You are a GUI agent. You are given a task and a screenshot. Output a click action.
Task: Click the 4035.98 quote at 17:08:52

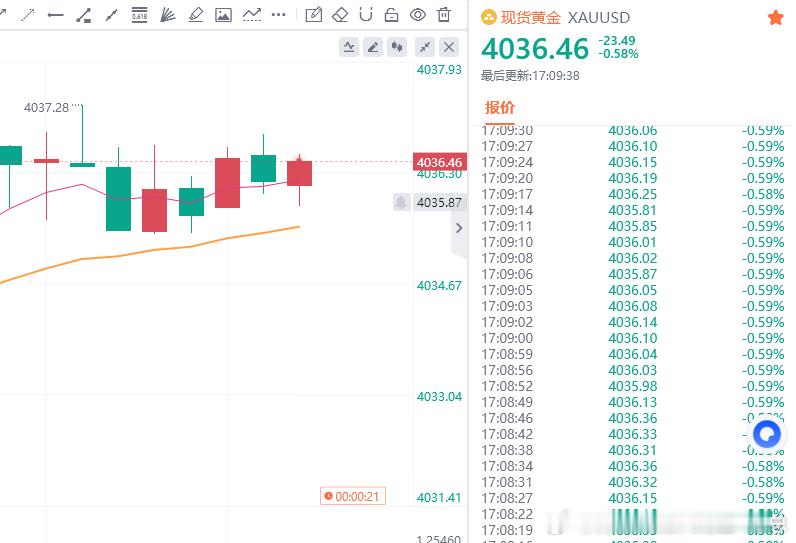click(x=633, y=386)
